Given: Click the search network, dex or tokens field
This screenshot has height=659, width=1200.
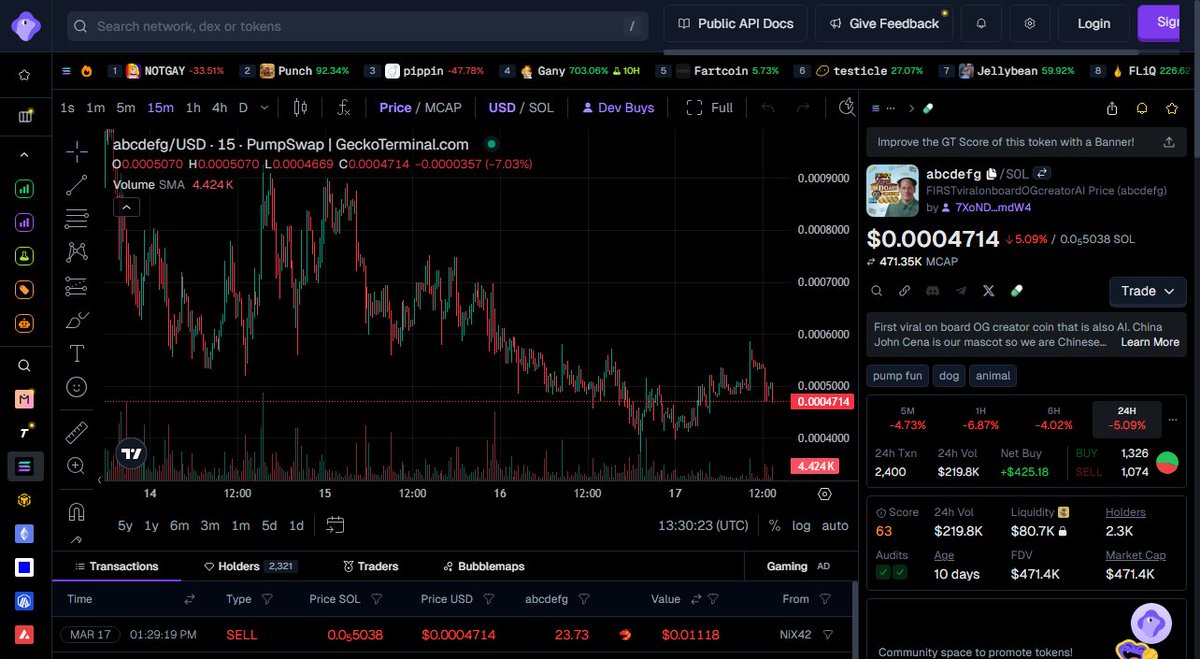Looking at the screenshot, I should [x=358, y=26].
